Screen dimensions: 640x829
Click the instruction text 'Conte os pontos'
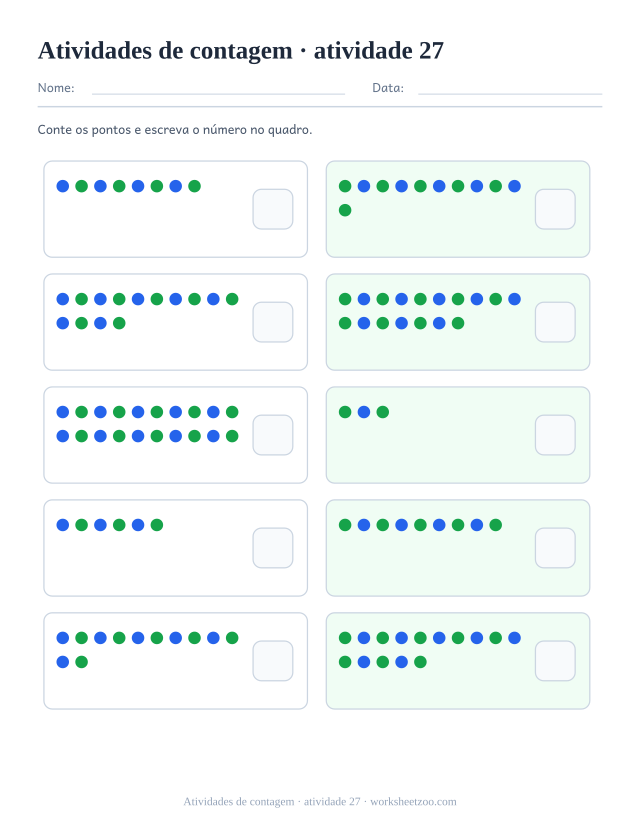coord(84,130)
